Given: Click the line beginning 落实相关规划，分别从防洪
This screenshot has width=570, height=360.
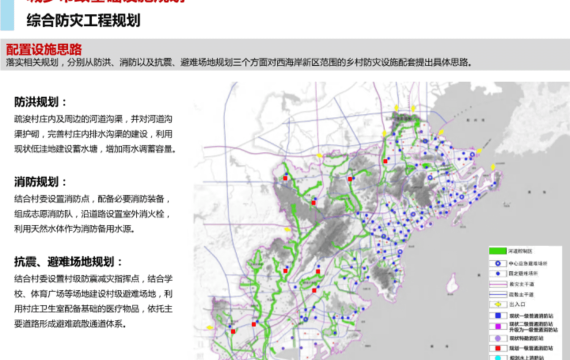Looking at the screenshot, I should (x=239, y=63).
